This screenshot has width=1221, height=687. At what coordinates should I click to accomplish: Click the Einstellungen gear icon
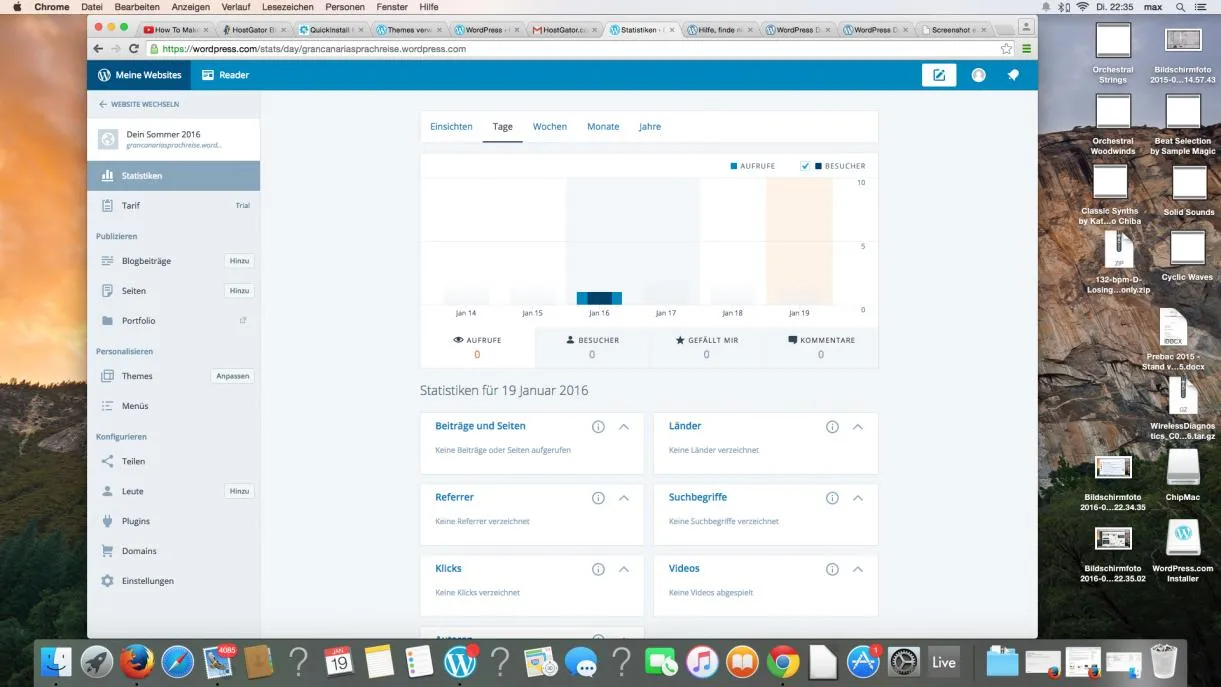coord(107,581)
